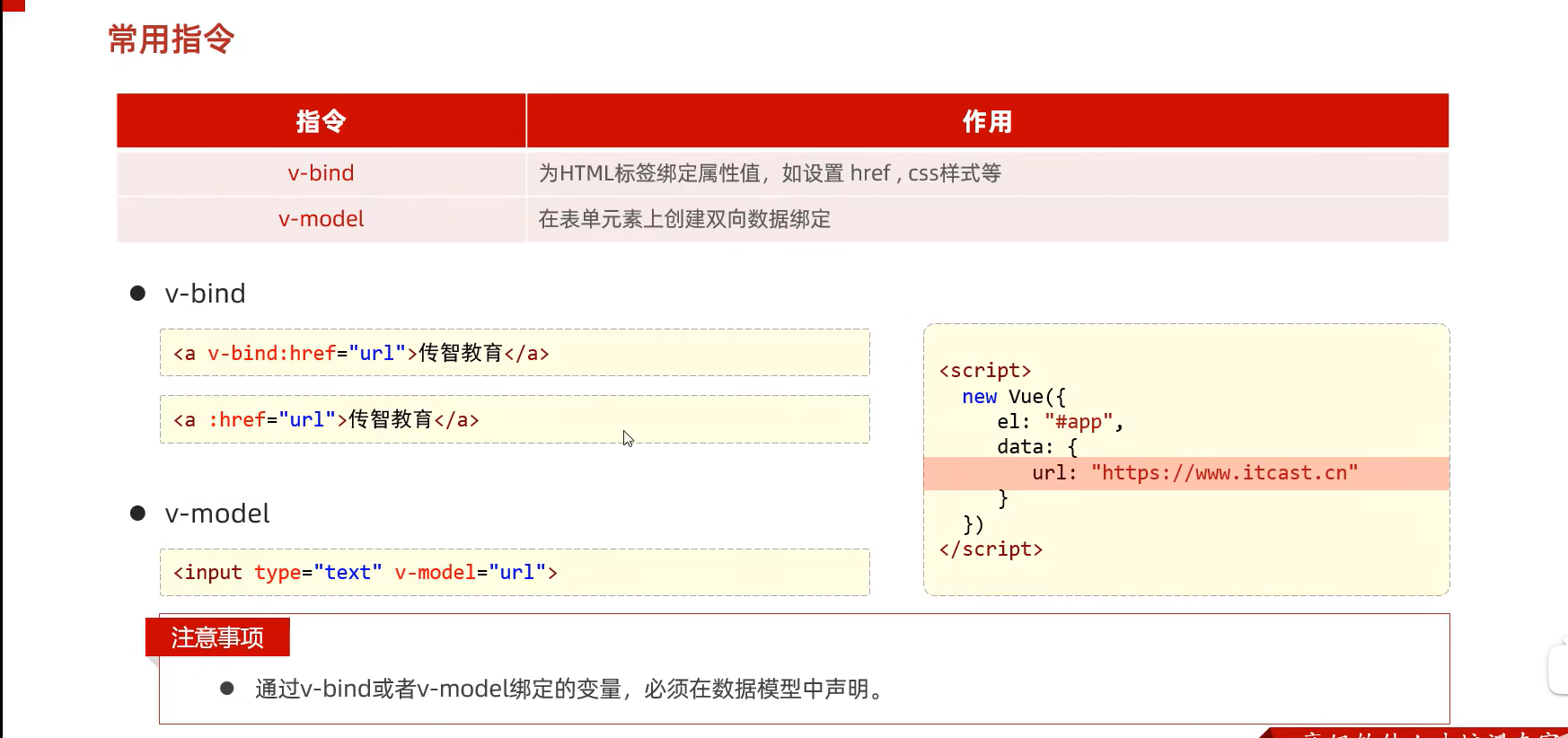Click the description 为HTML标签绑定属性值
Viewport: 1568px width, 738px height.
point(770,173)
